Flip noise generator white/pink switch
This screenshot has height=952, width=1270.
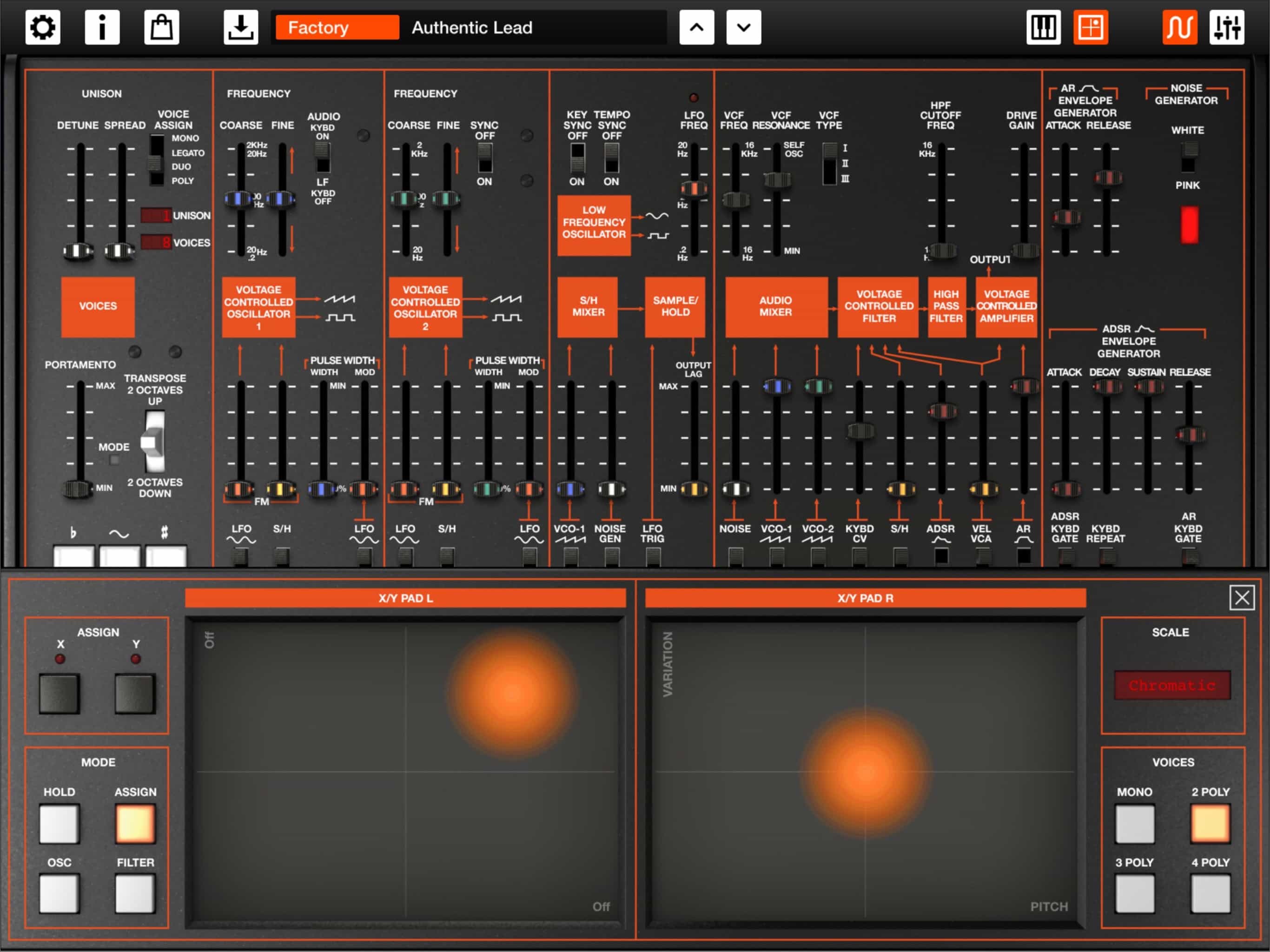point(1189,157)
